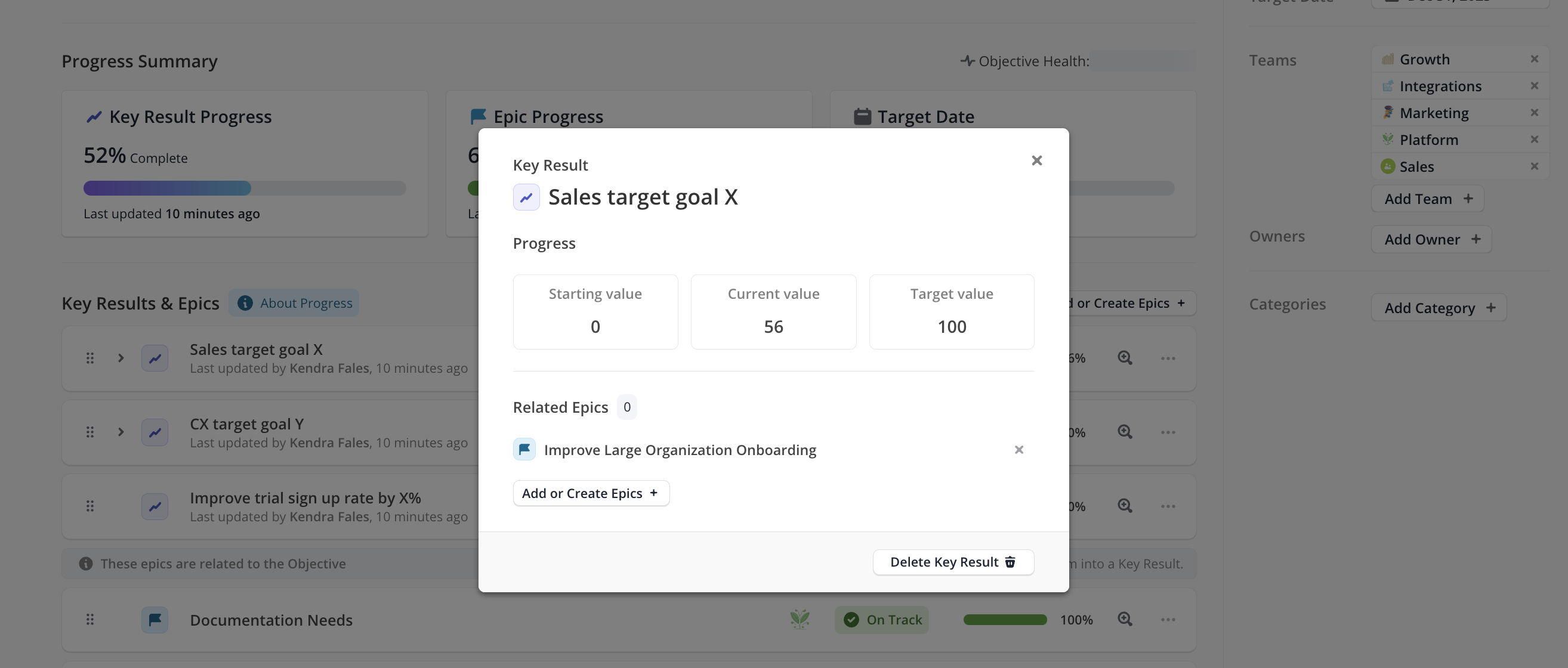Image resolution: width=1568 pixels, height=668 pixels.
Task: Click the About Progress info icon
Action: [x=245, y=302]
